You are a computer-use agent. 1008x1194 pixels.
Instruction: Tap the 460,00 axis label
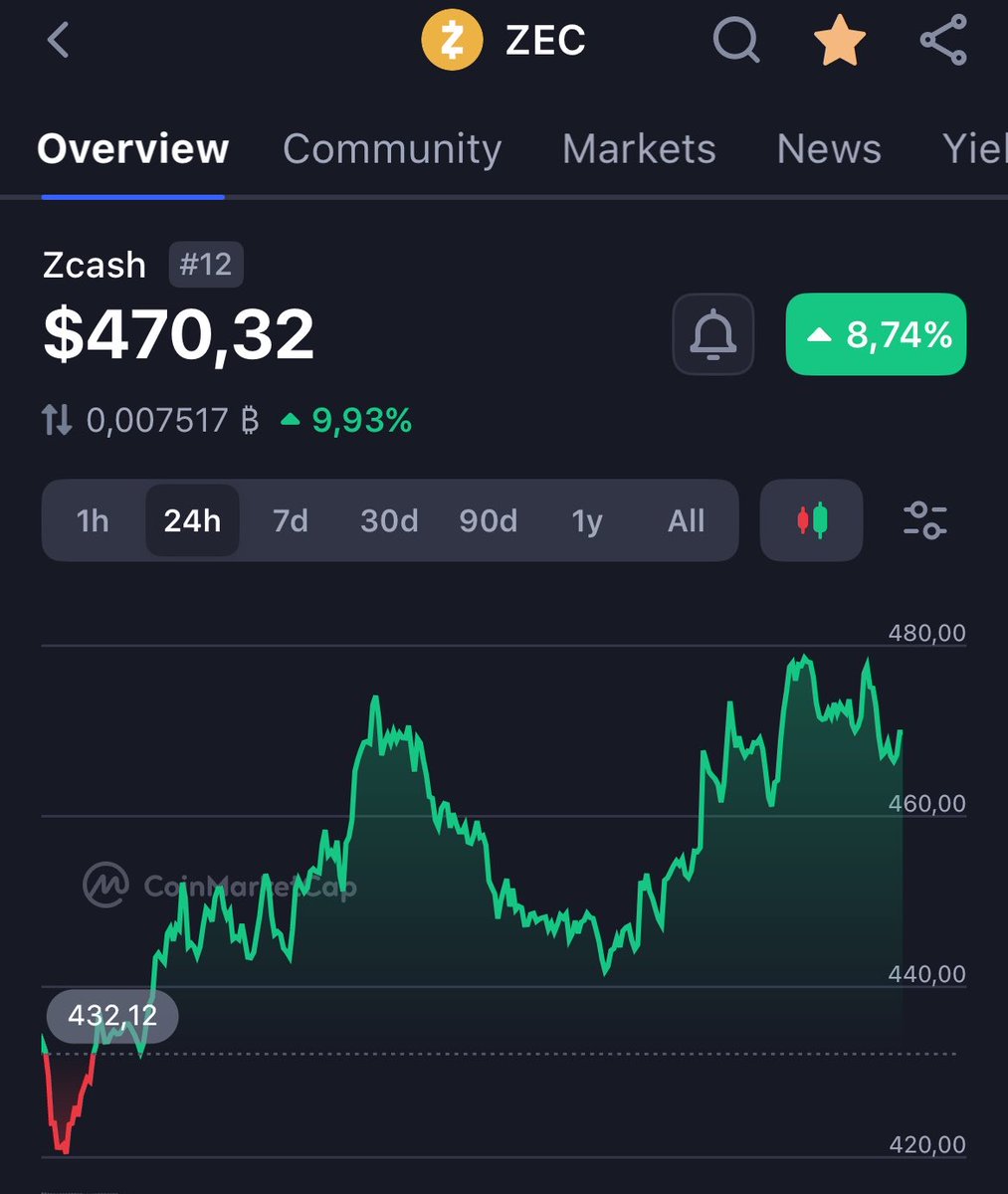click(x=926, y=803)
